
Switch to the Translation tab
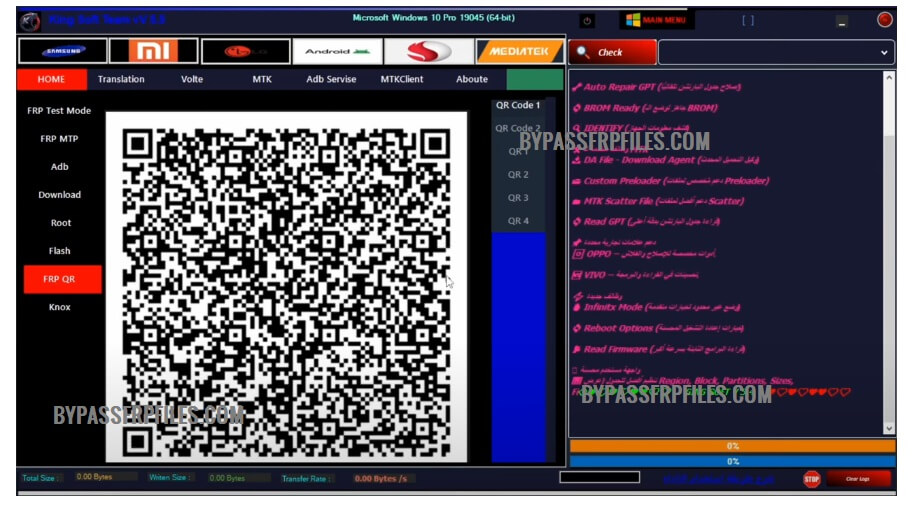click(x=121, y=80)
